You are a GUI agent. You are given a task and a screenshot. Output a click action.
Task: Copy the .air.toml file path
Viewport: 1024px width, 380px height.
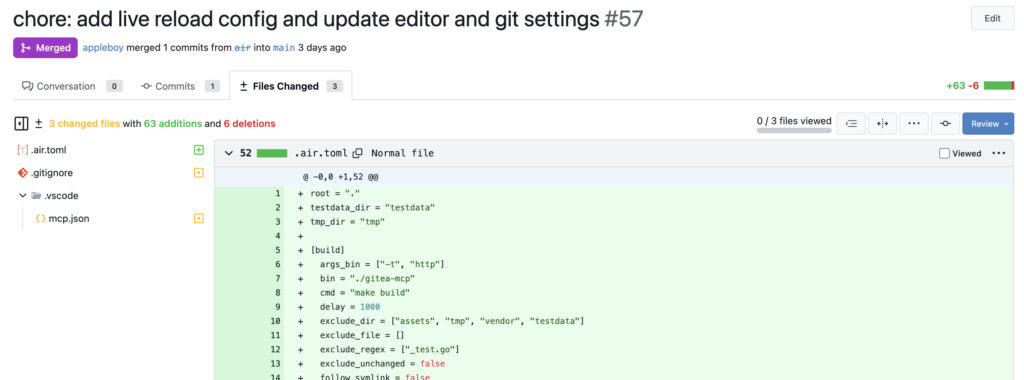click(x=357, y=153)
